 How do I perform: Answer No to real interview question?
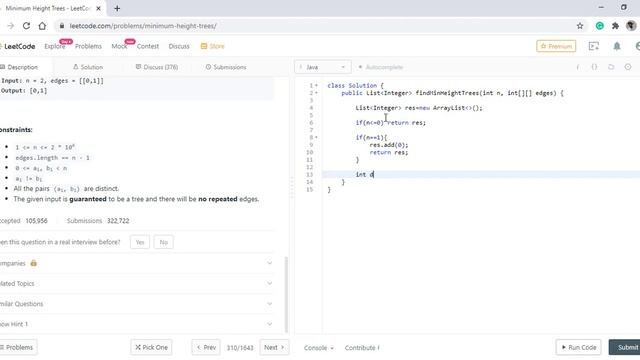click(164, 242)
